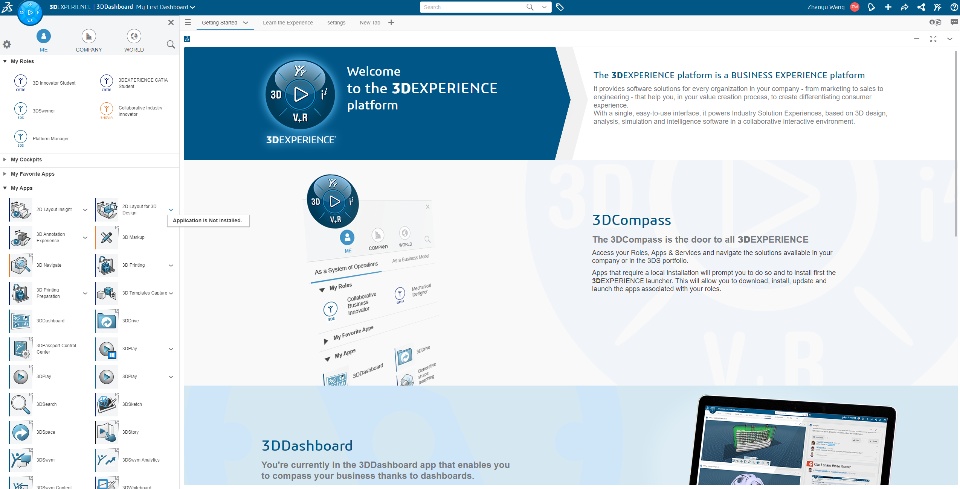Open the chevron next to 3D Template Capture
The height and width of the screenshot is (489, 960).
pyautogui.click(x=171, y=293)
